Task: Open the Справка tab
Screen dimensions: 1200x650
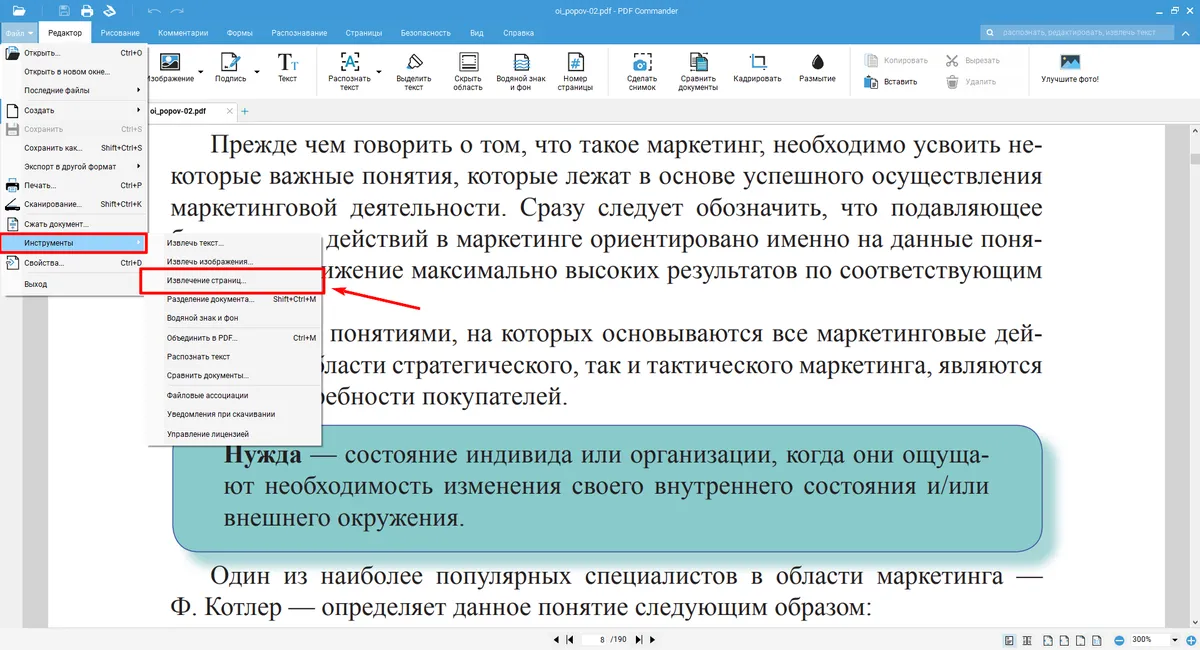Action: [518, 33]
